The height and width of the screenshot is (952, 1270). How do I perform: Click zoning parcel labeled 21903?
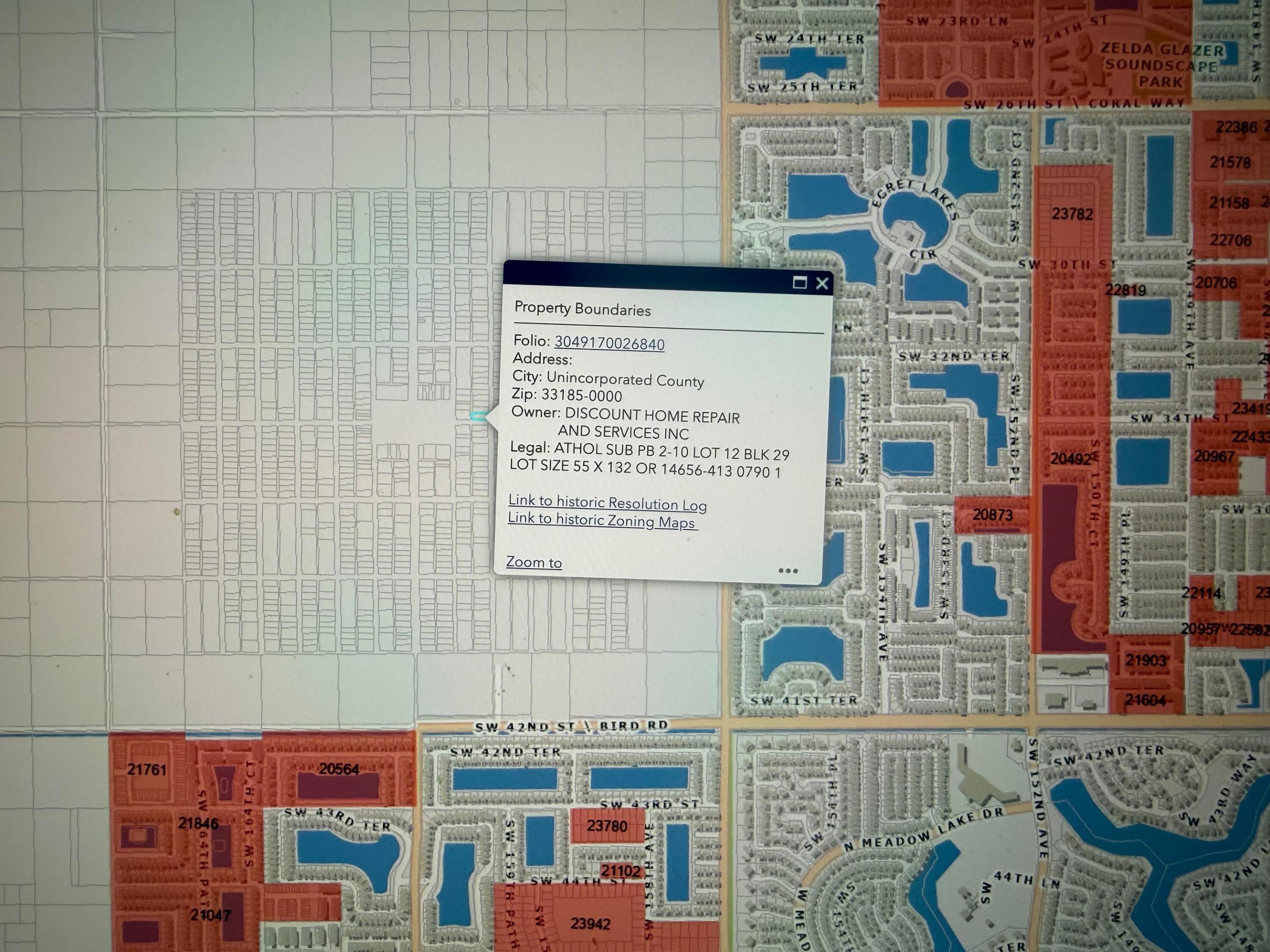pos(1145,661)
